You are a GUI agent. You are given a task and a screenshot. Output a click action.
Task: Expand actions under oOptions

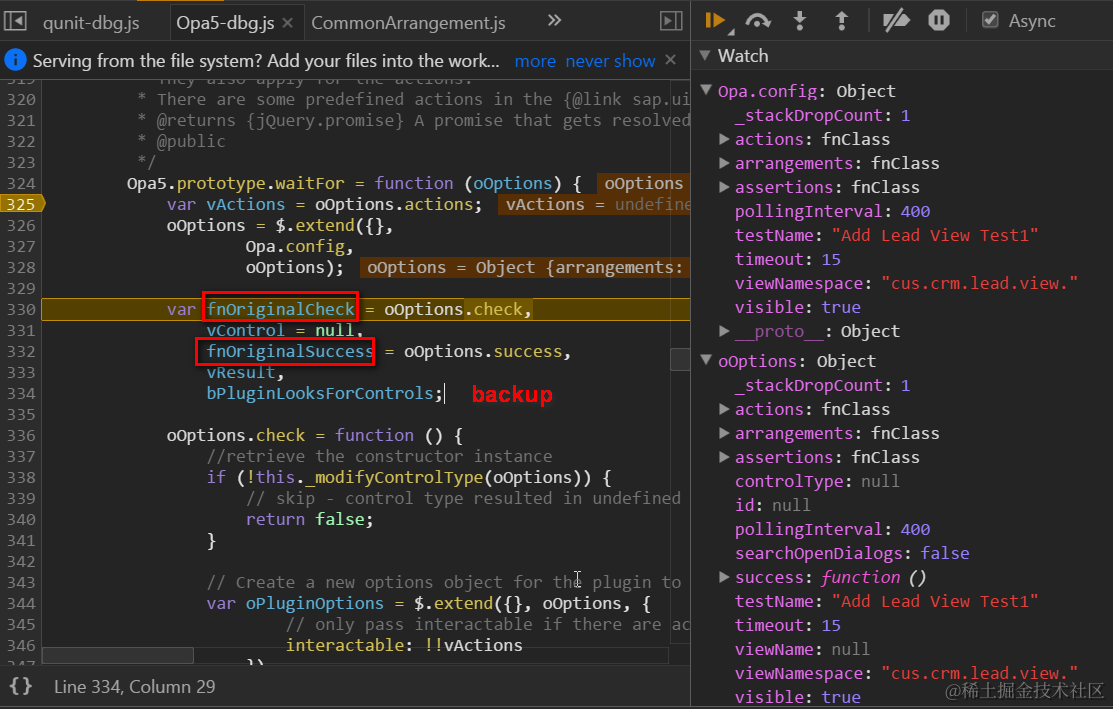point(724,409)
